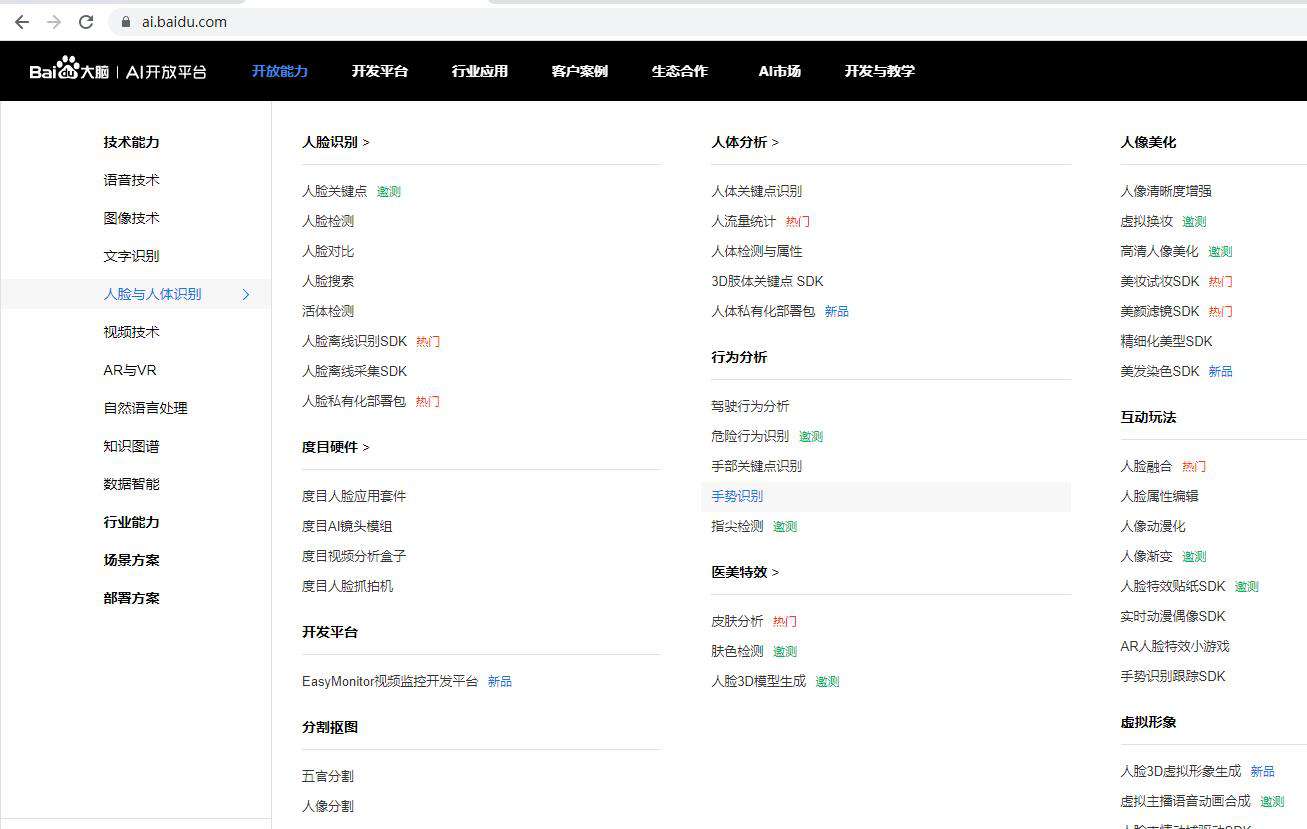Open the 驾驶行为分析 link
This screenshot has width=1307, height=829.
pos(750,406)
